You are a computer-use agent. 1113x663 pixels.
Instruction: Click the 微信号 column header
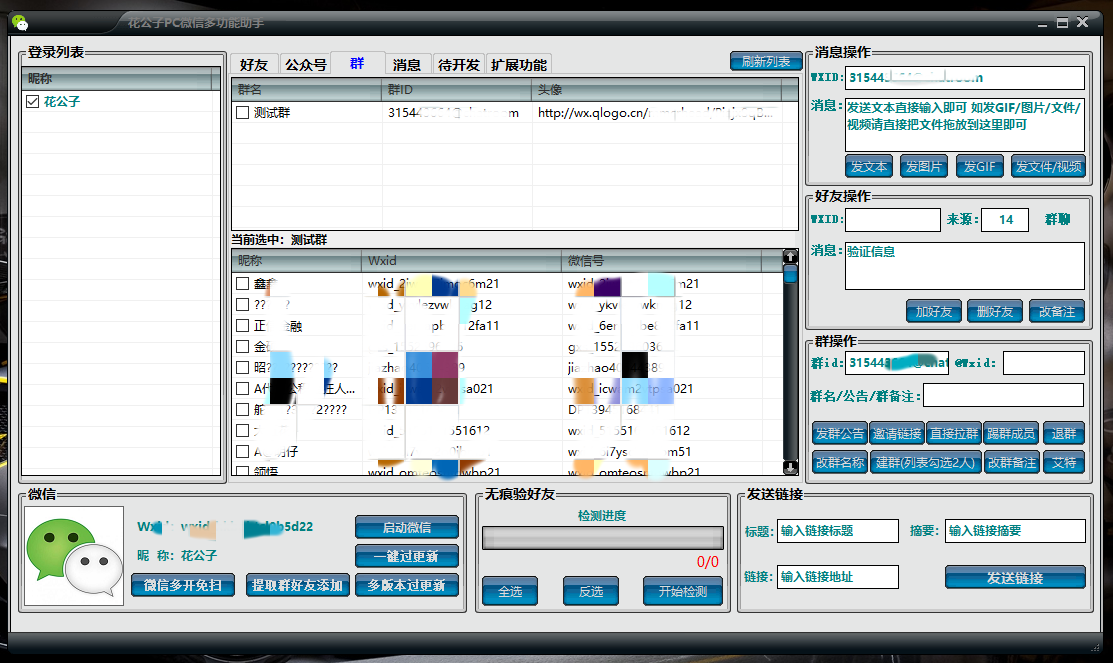click(662, 261)
